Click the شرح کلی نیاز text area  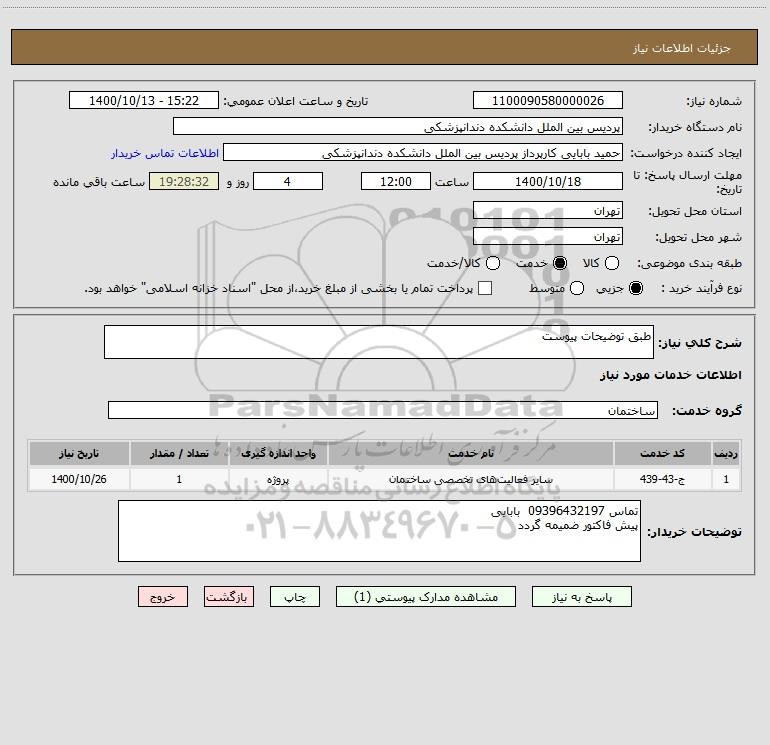pyautogui.click(x=379, y=342)
